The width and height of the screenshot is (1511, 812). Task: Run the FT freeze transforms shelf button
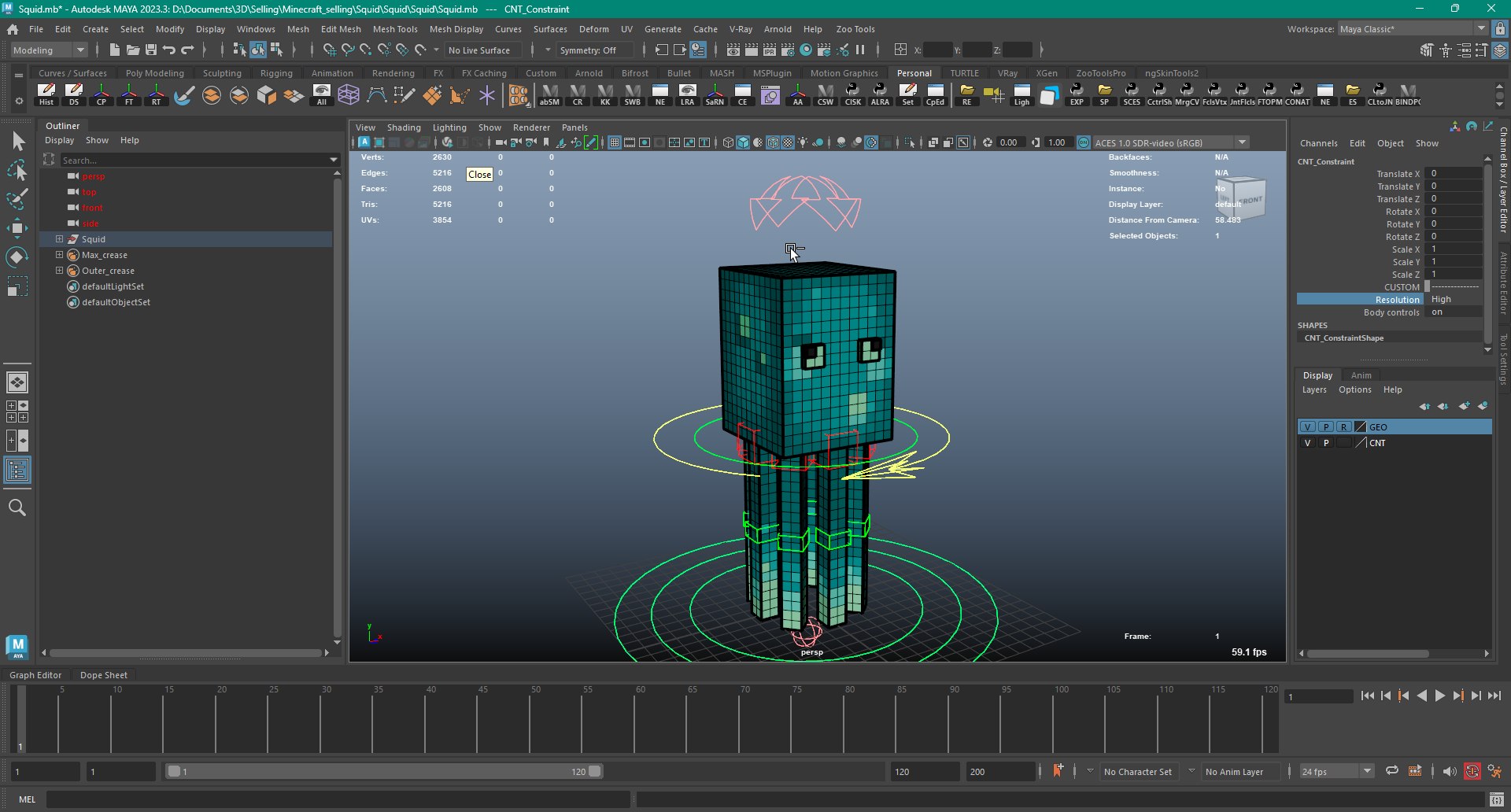point(129,94)
